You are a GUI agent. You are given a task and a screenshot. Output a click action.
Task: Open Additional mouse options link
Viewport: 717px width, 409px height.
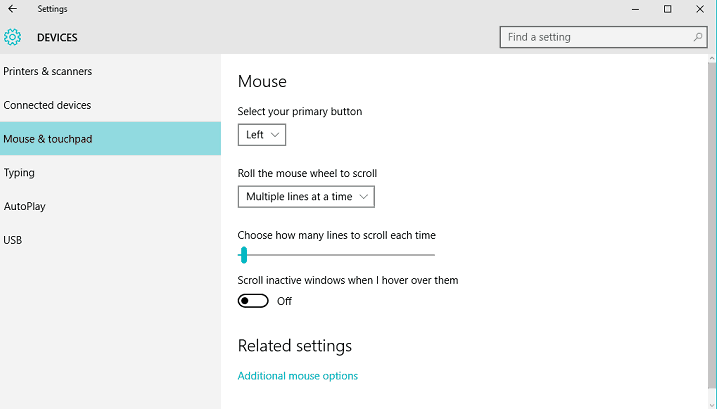coord(297,376)
